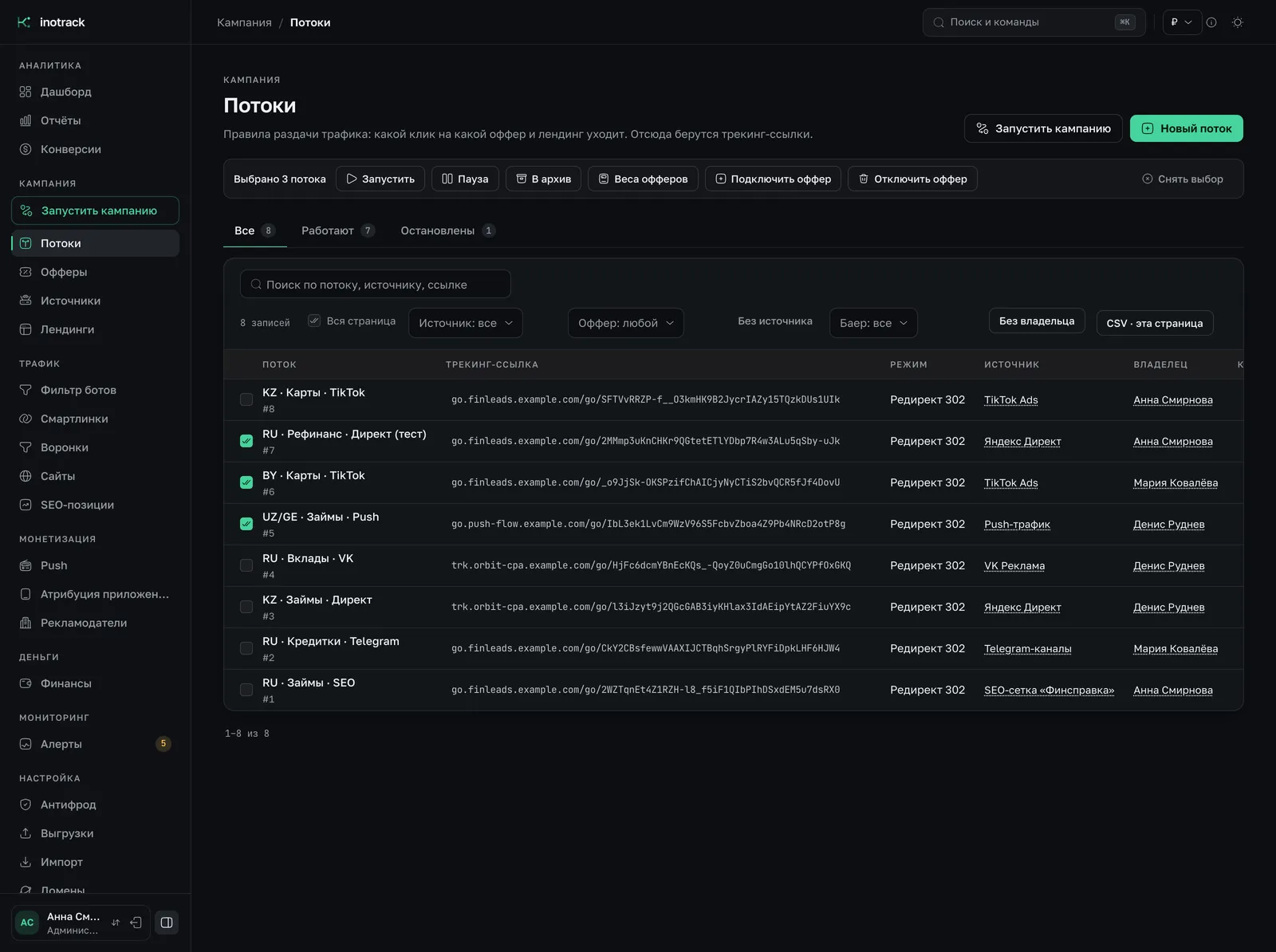This screenshot has width=1276, height=952.
Task: Open Алерты with 5 notifications
Action: [x=95, y=744]
